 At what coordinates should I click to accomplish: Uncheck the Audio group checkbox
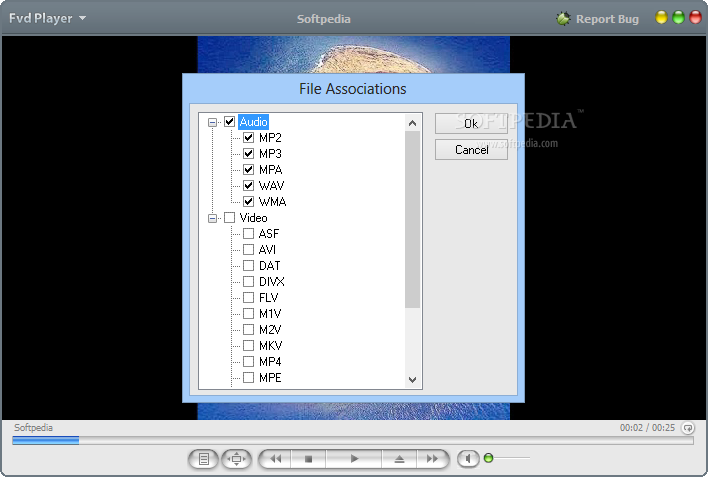229,122
